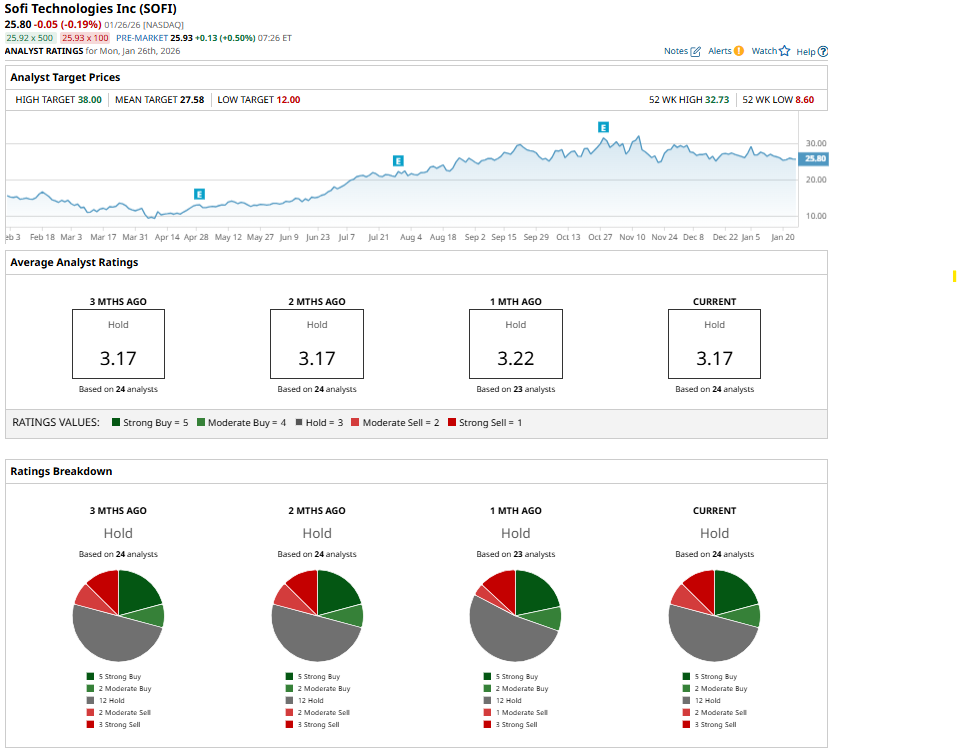The height and width of the screenshot is (751, 958).
Task: Open the Notes pencil icon
Action: point(696,51)
